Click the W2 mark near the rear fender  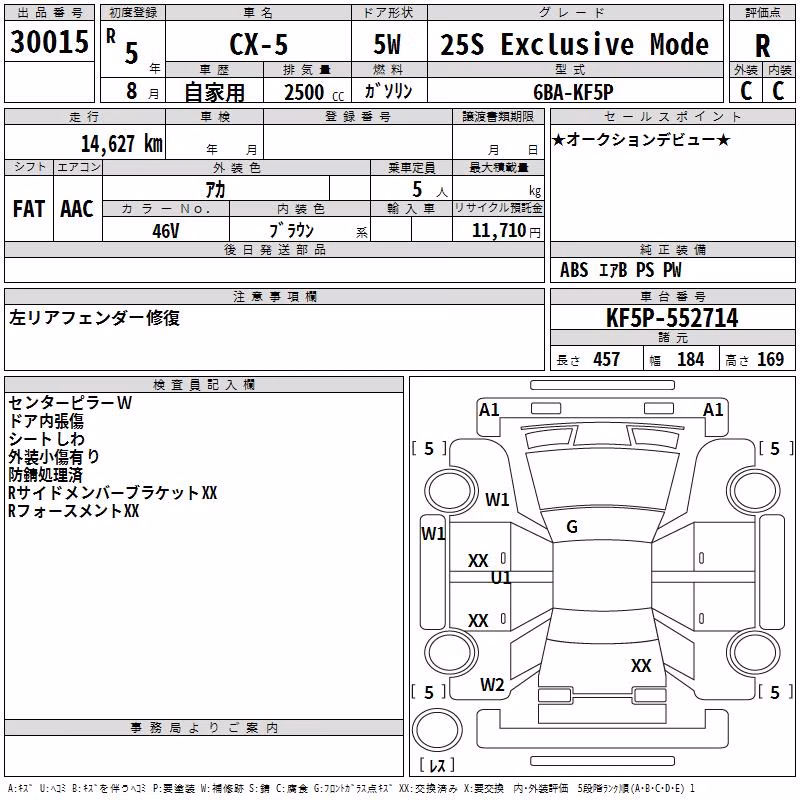[x=492, y=684]
